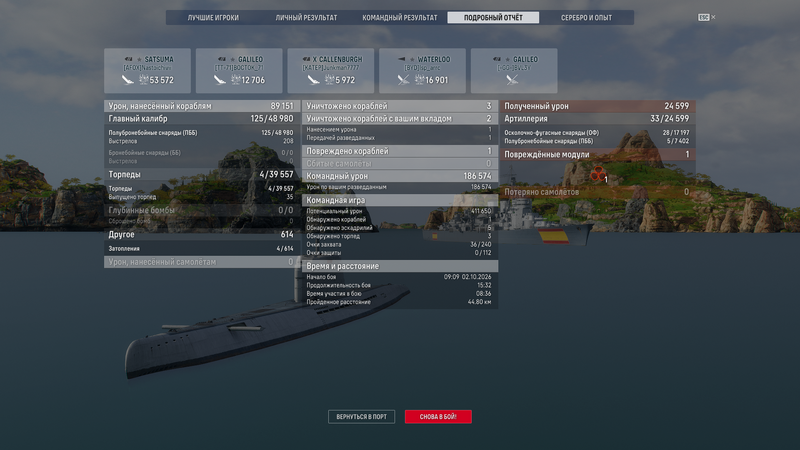Click the Командная игра header
This screenshot has height=450, width=800.
tap(400, 201)
